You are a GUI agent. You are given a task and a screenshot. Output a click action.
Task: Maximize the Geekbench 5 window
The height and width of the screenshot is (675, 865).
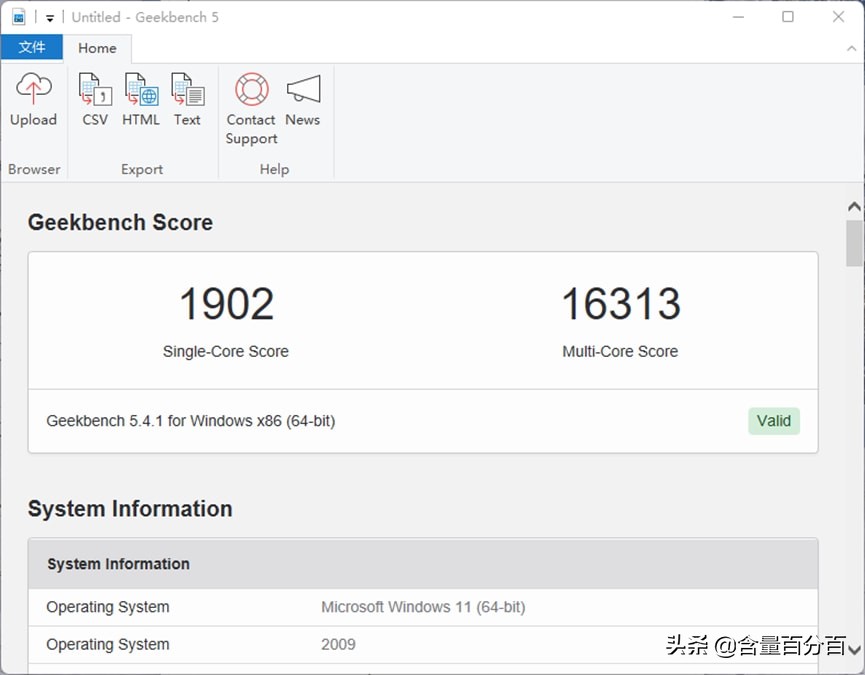point(788,17)
